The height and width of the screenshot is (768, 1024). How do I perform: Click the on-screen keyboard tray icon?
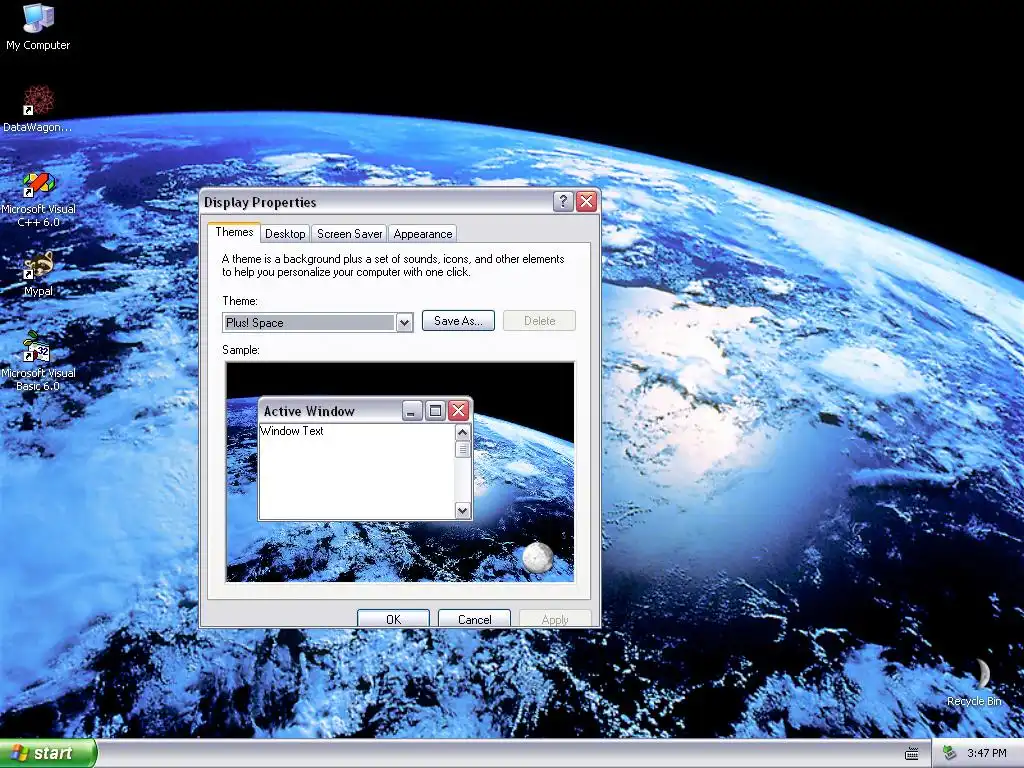tap(912, 754)
